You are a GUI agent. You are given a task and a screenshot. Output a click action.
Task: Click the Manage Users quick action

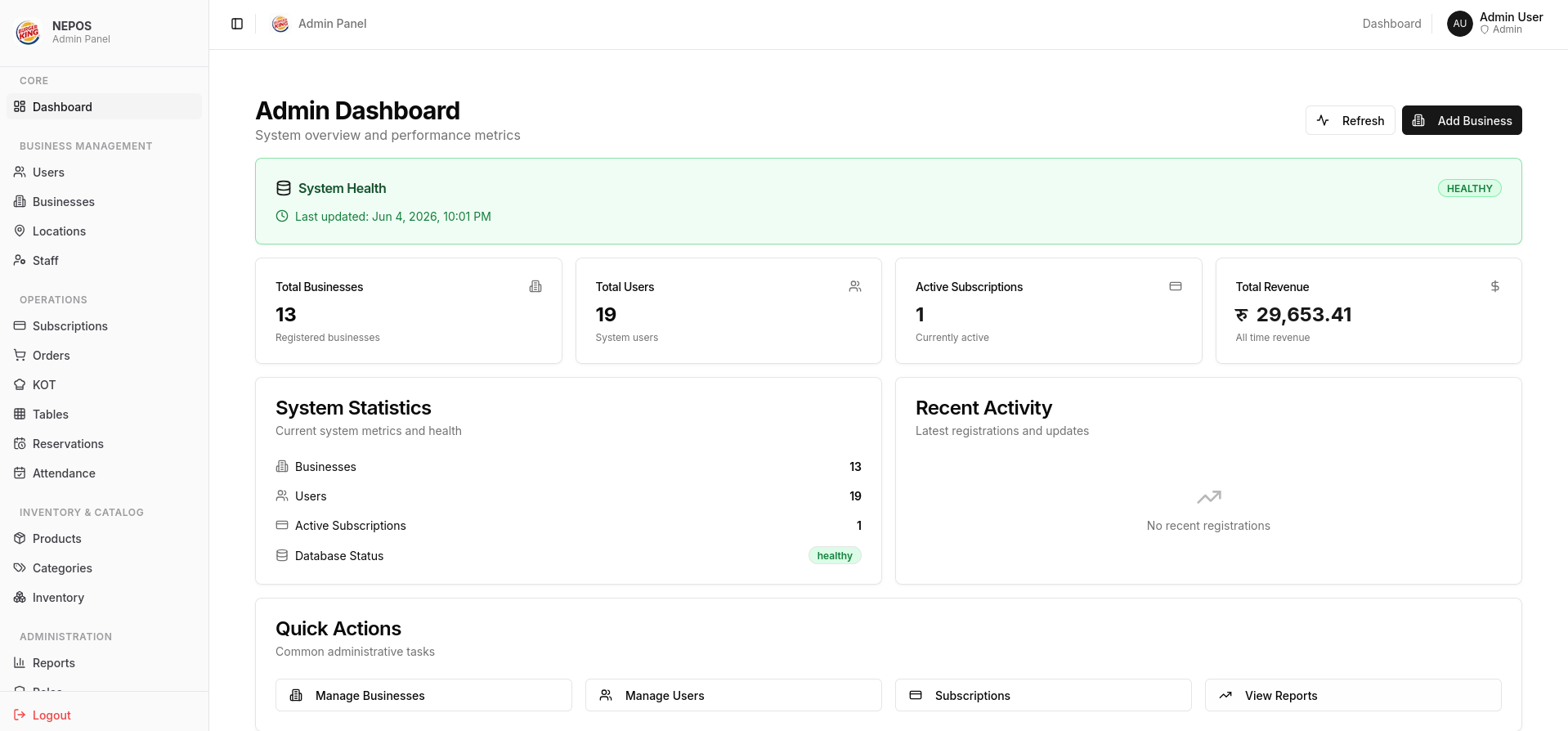pyautogui.click(x=733, y=695)
